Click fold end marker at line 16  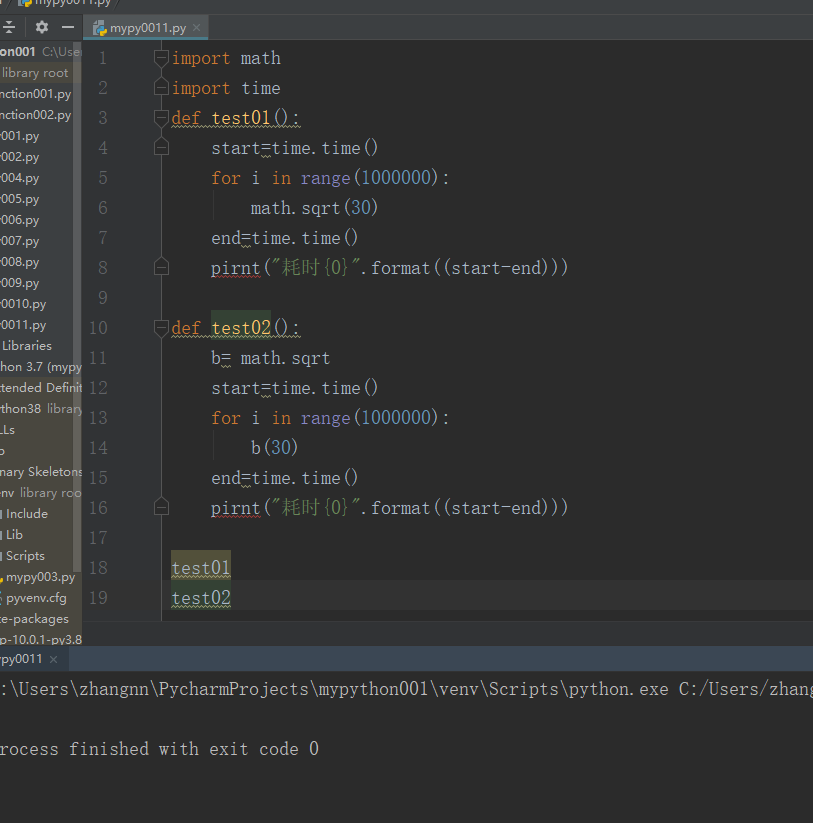click(161, 507)
